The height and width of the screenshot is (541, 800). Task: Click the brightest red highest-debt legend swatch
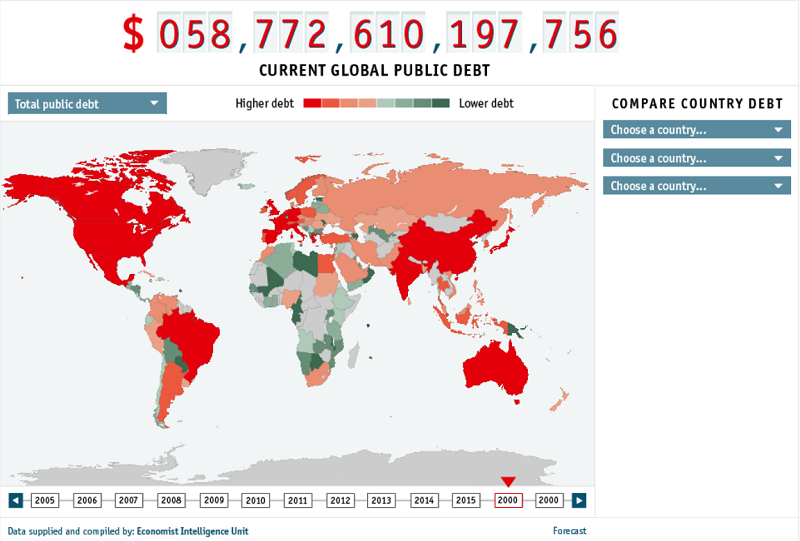click(312, 103)
